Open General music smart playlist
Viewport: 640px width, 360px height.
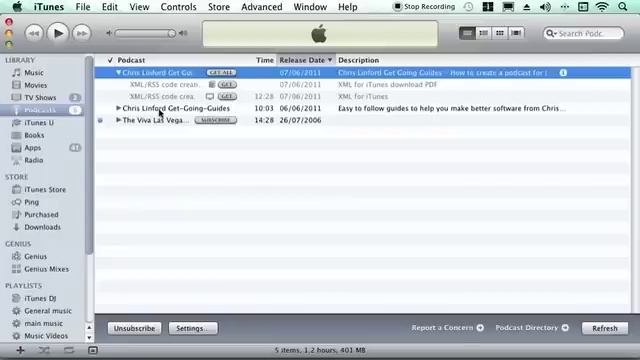tap(48, 311)
